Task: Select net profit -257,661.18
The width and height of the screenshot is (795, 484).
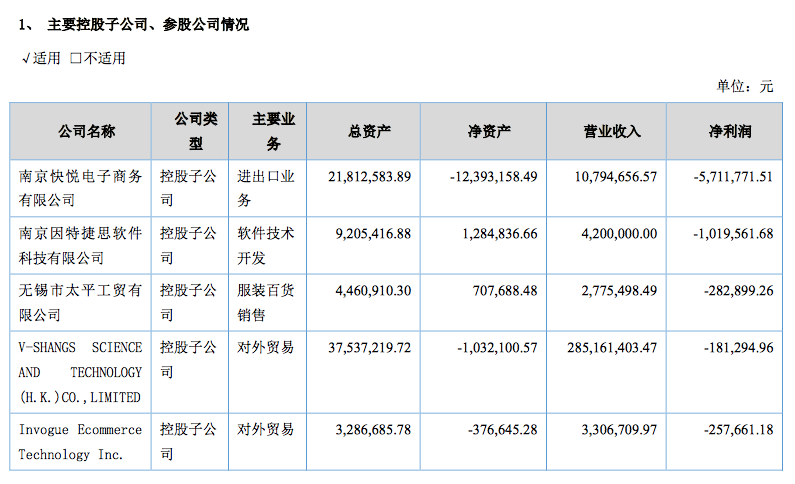Action: pyautogui.click(x=739, y=430)
